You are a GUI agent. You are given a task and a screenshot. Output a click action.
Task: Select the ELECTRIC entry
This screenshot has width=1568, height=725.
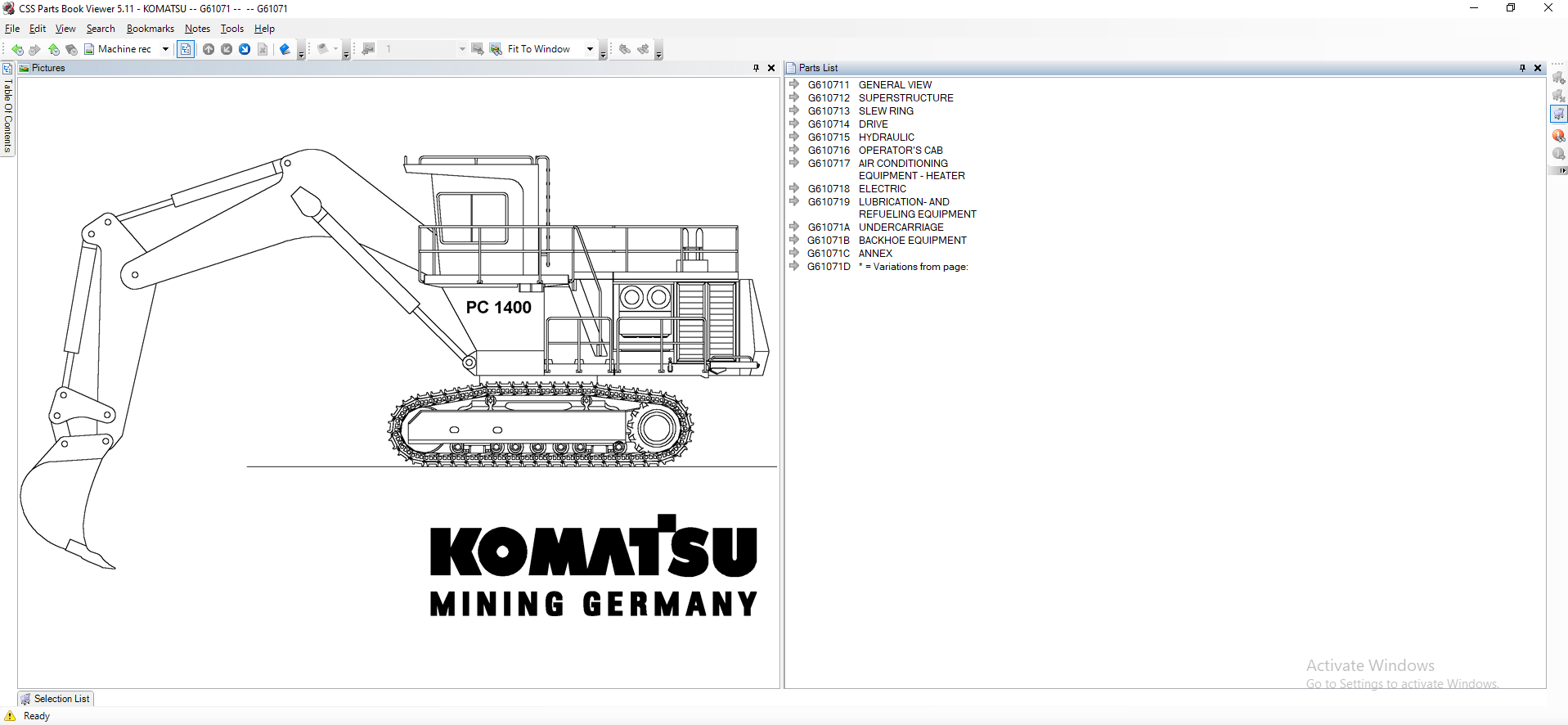(882, 189)
